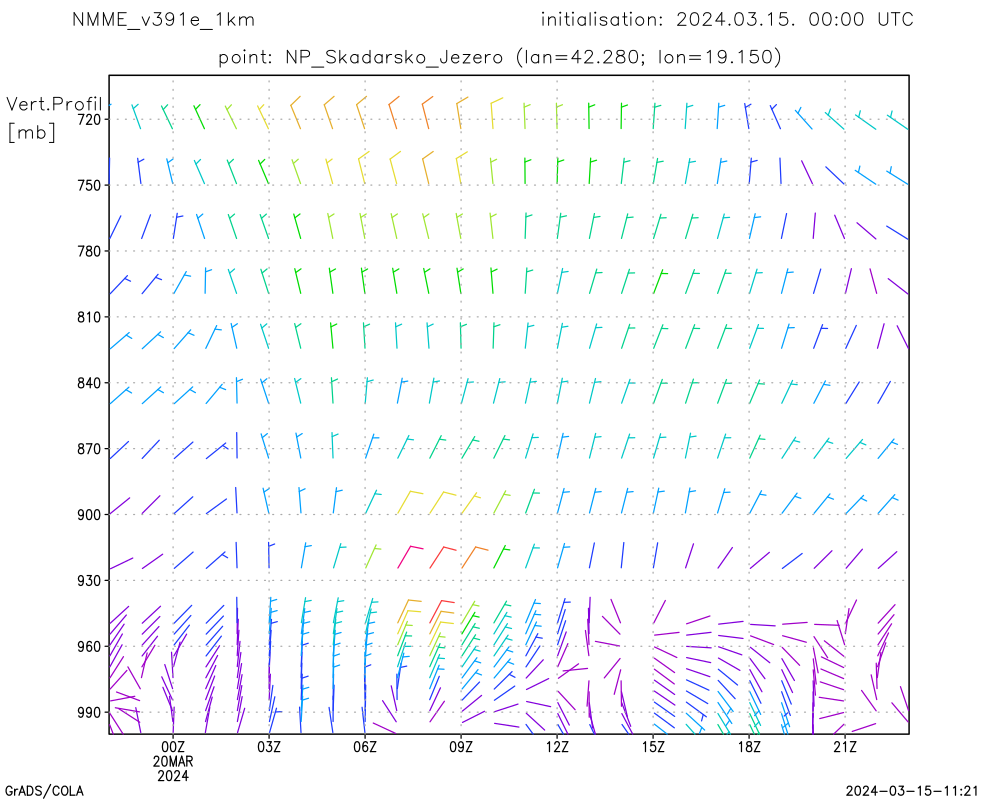Viewport: 1000px width, 800px height.
Task: Click the 780 pressure level label
Action: pyautogui.click(x=89, y=251)
